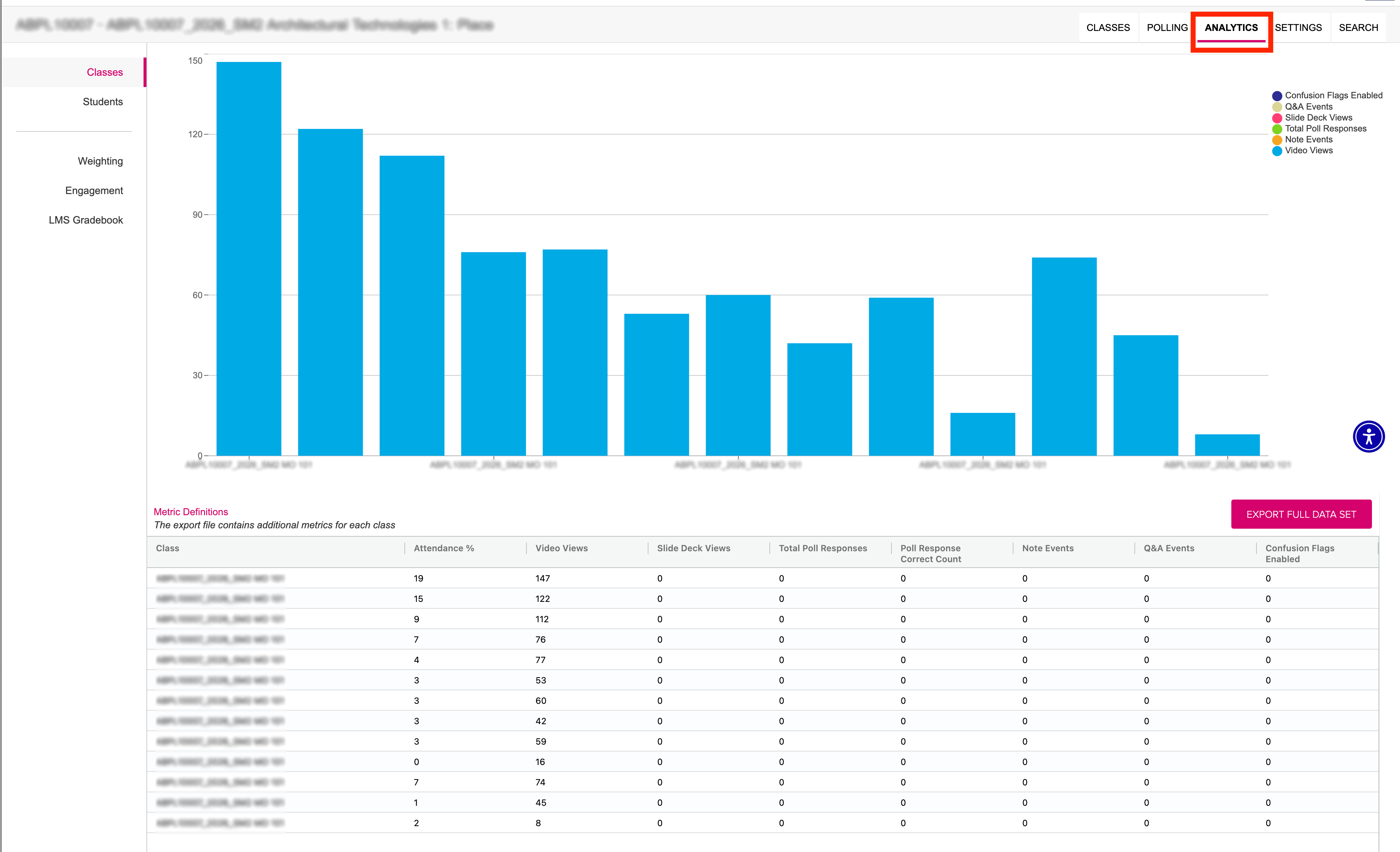Toggle Video Views legend item
The image size is (1400, 852).
(1302, 150)
